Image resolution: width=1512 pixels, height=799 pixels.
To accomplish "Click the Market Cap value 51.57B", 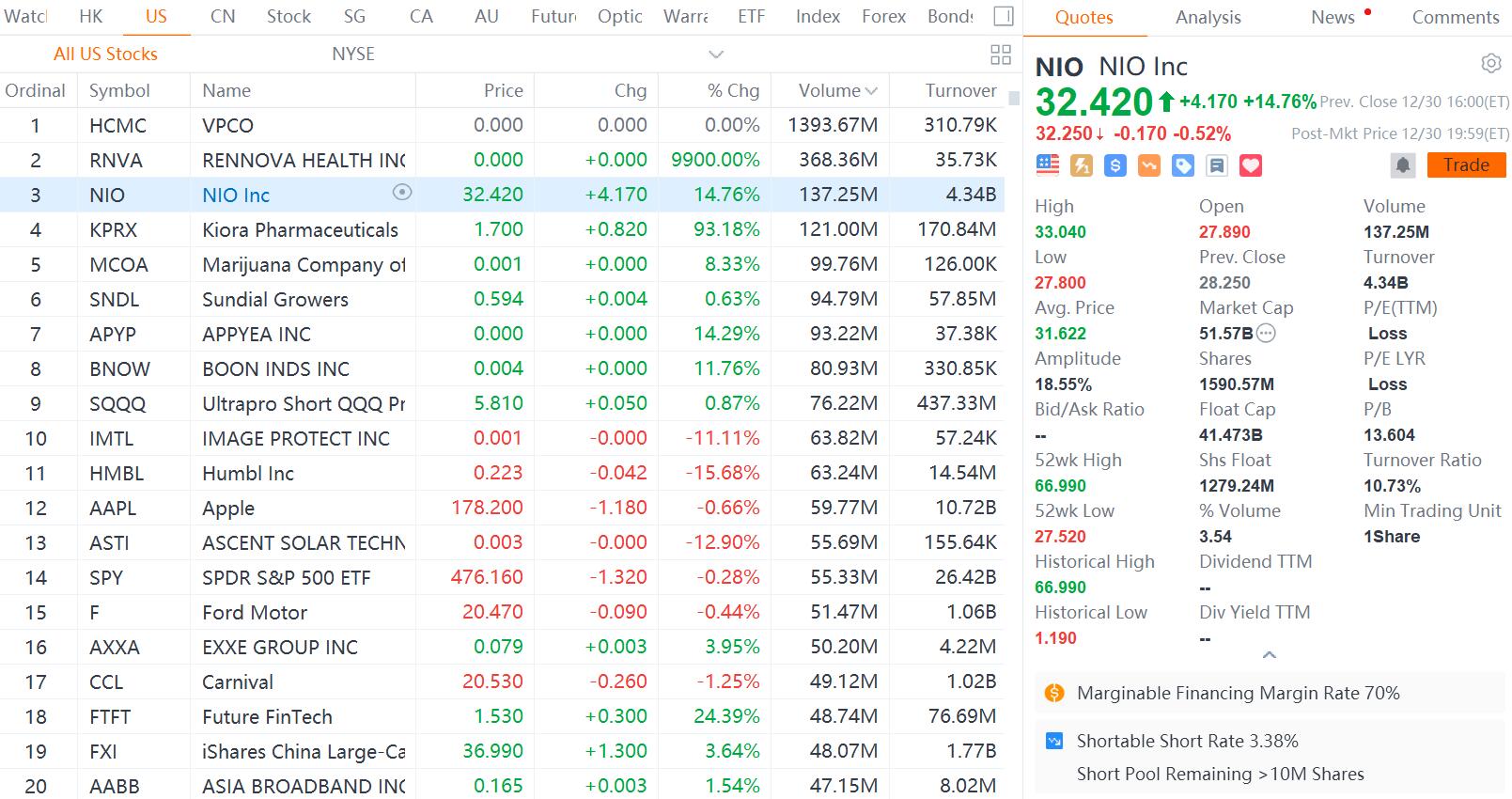I will (1226, 334).
